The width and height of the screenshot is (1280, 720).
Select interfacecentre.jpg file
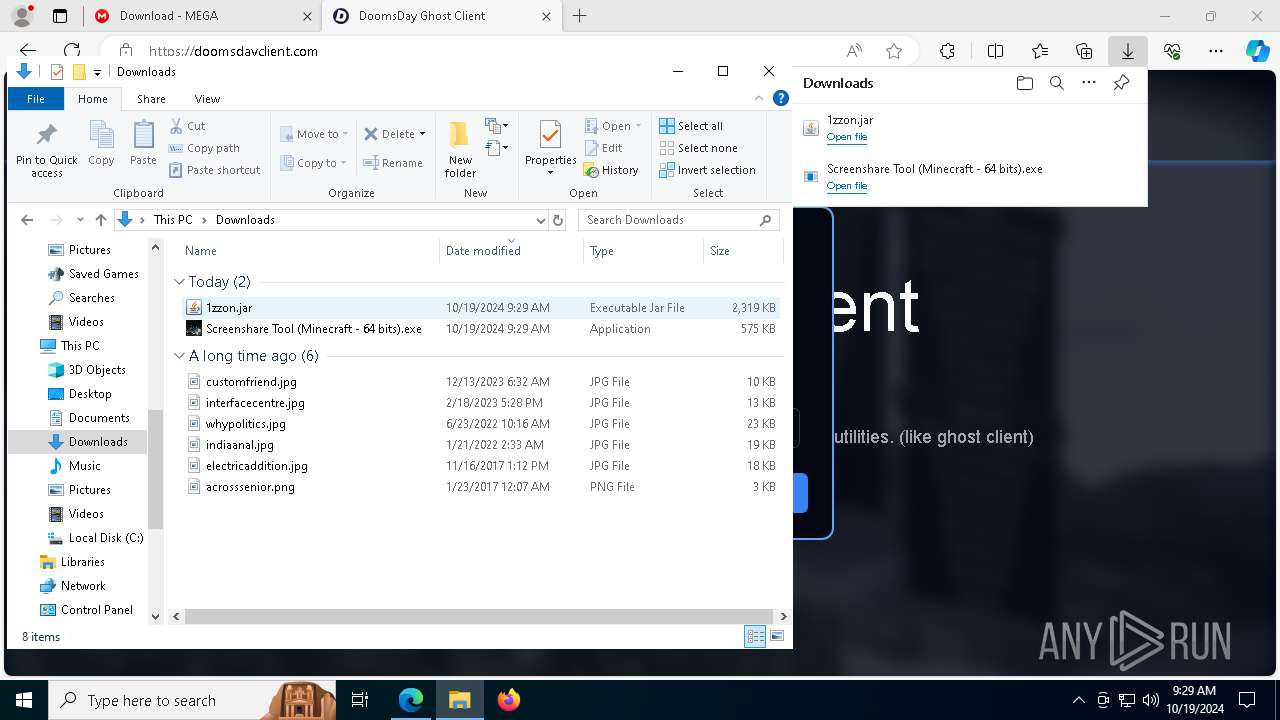click(480, 403)
